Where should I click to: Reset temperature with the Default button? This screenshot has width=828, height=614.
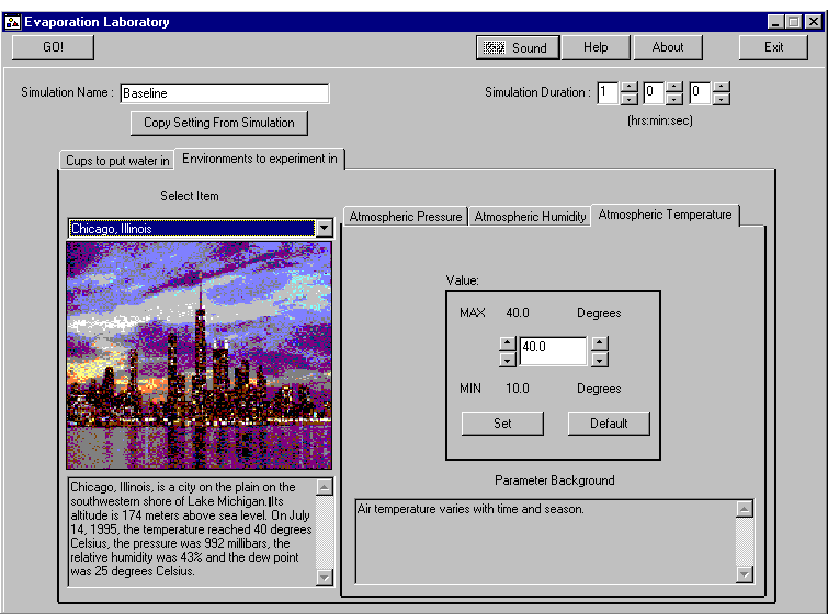pos(608,423)
